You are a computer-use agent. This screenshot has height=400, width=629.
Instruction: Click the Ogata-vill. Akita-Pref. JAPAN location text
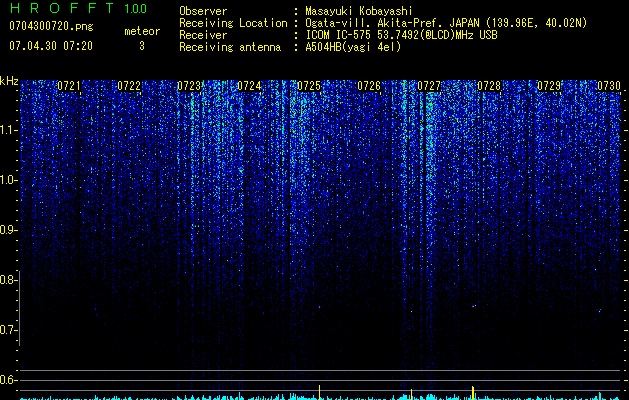pos(446,23)
